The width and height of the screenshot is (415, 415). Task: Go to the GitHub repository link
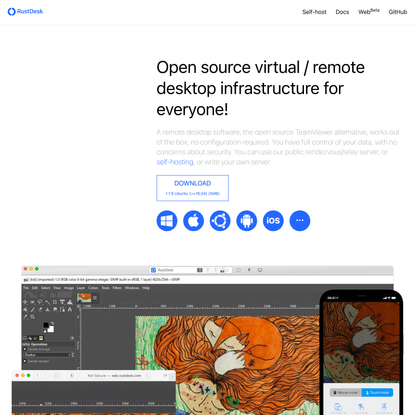pos(398,12)
